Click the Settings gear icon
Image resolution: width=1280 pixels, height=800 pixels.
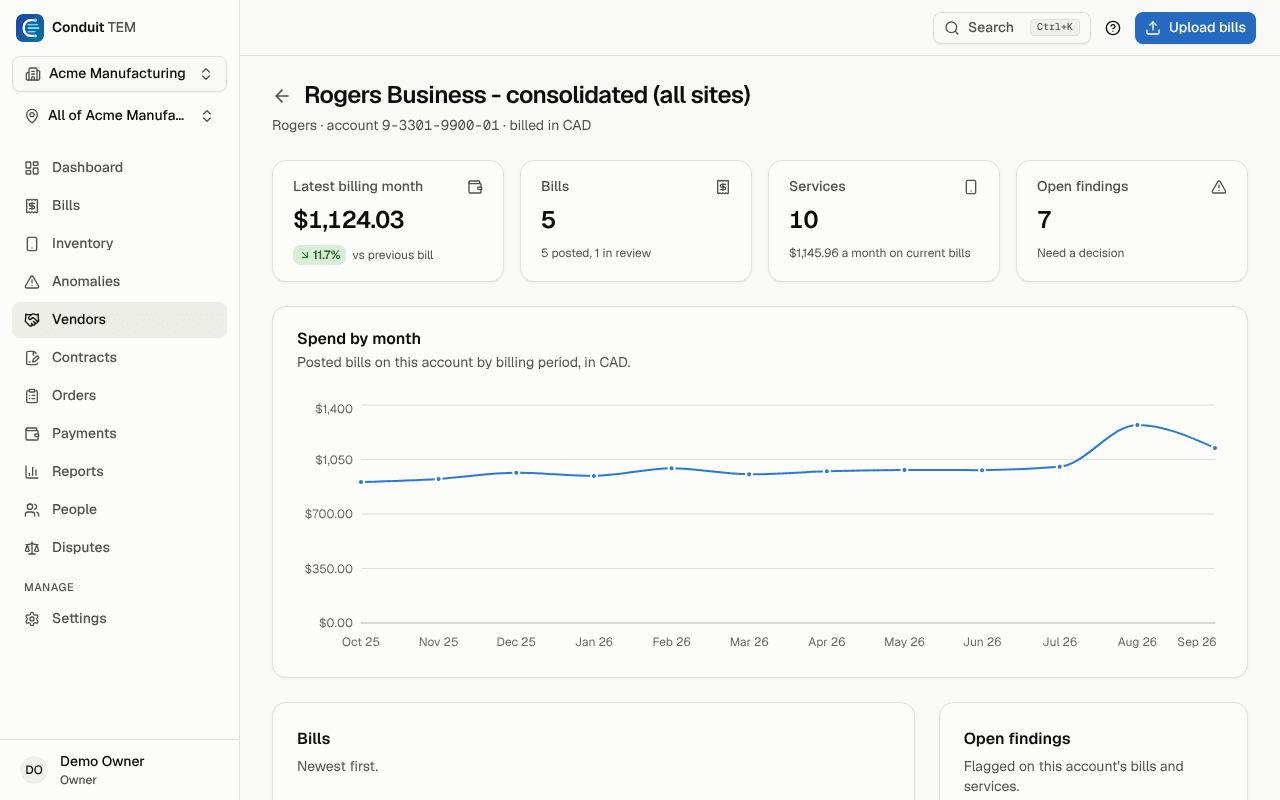32,619
